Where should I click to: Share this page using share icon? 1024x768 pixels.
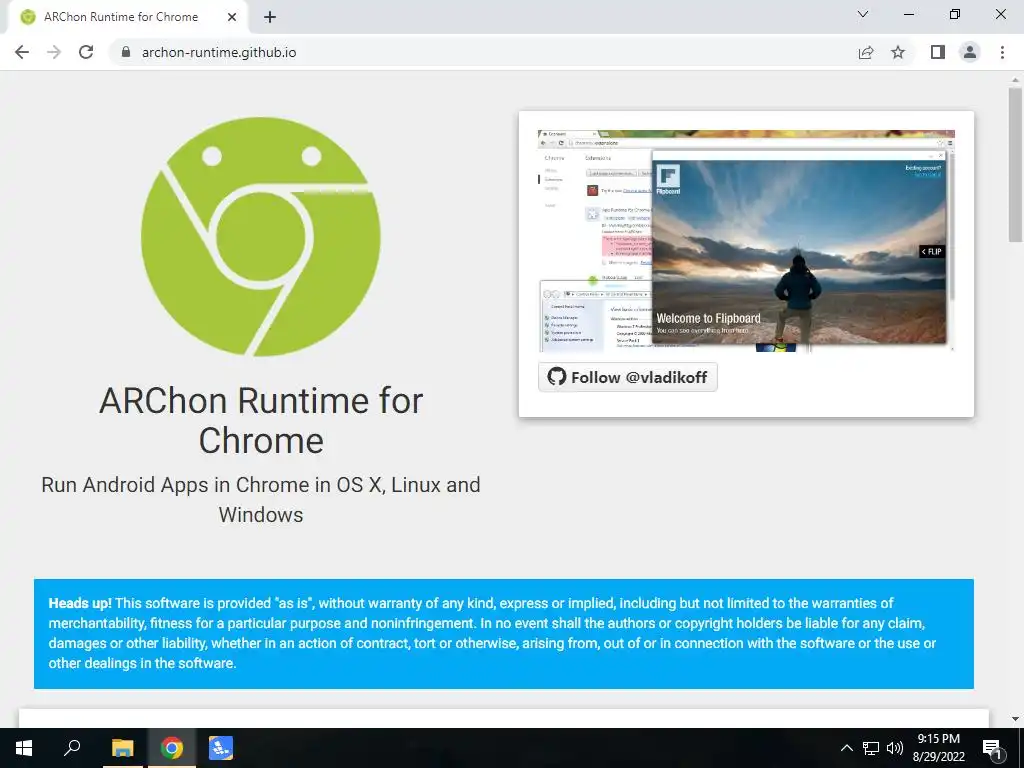[866, 52]
